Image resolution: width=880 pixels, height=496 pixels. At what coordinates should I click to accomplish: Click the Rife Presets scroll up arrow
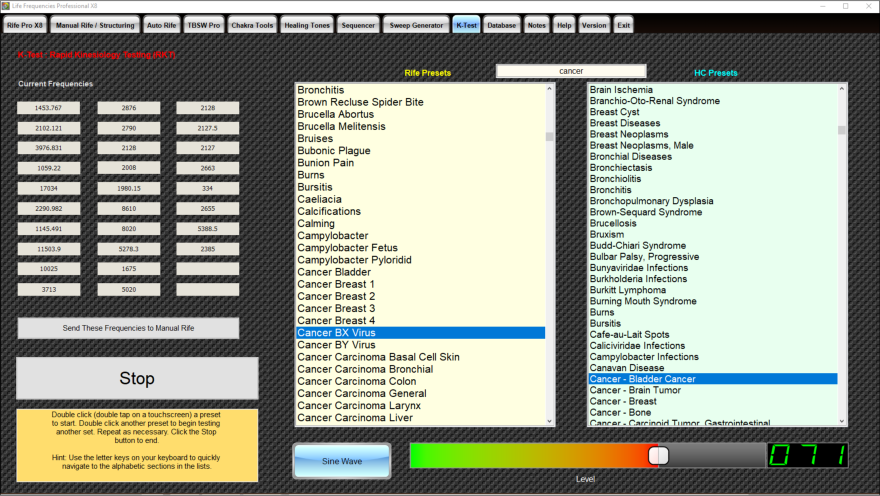[549, 89]
